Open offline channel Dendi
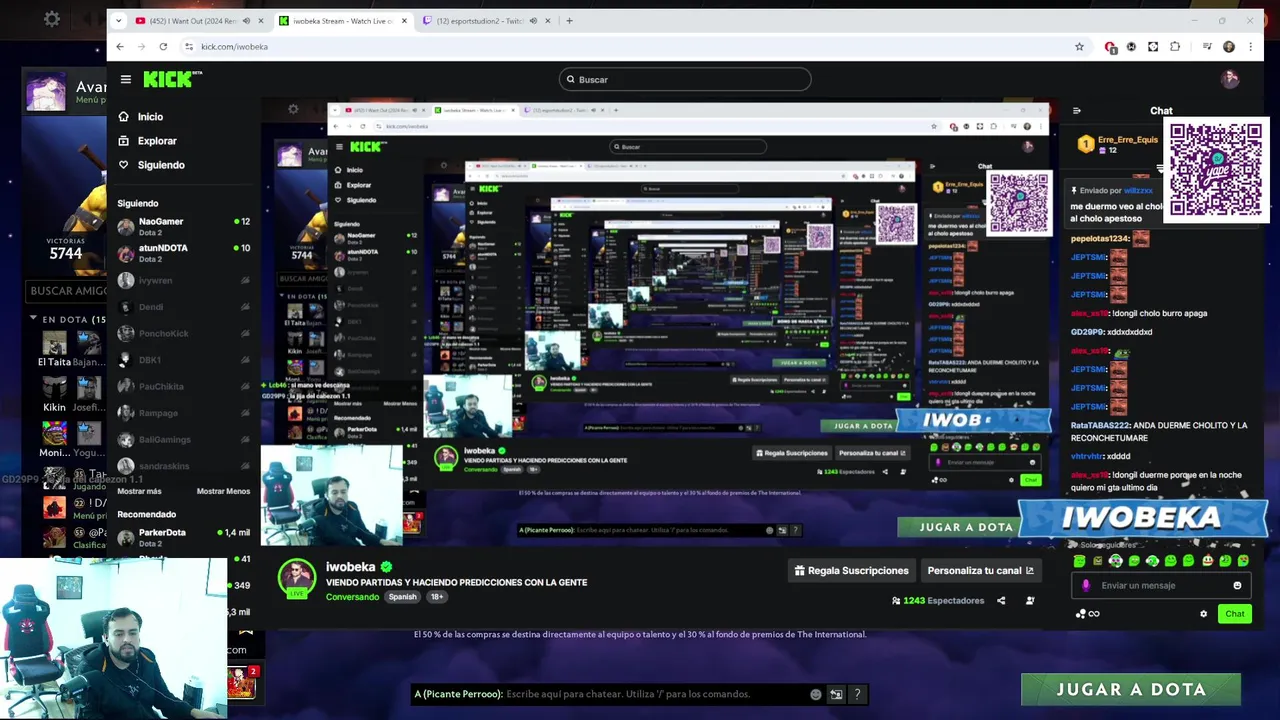This screenshot has height=720, width=1280. pyautogui.click(x=184, y=307)
